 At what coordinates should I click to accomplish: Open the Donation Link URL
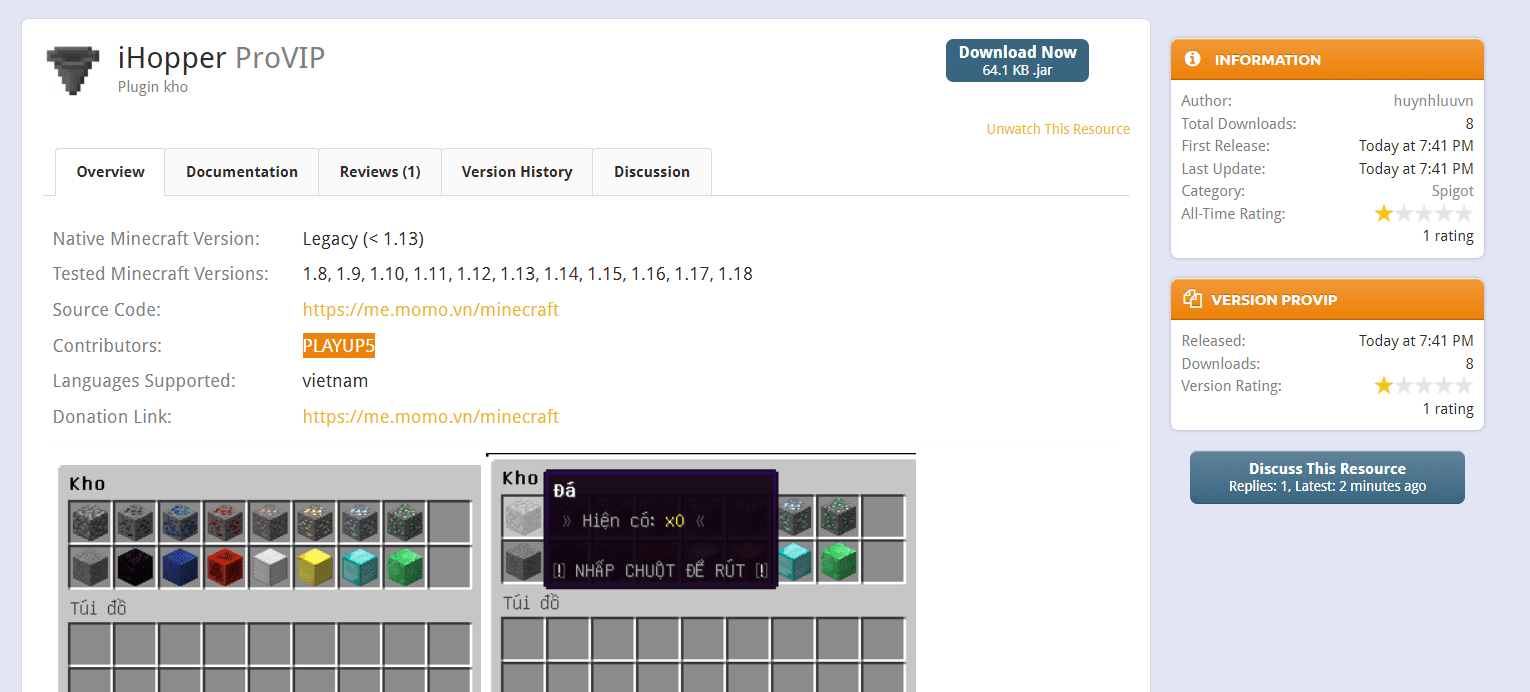tap(431, 417)
